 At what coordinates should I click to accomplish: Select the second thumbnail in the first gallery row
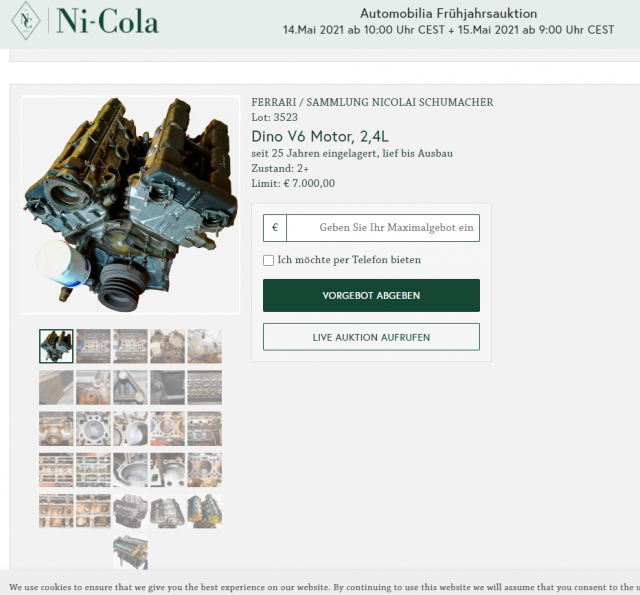click(x=93, y=346)
